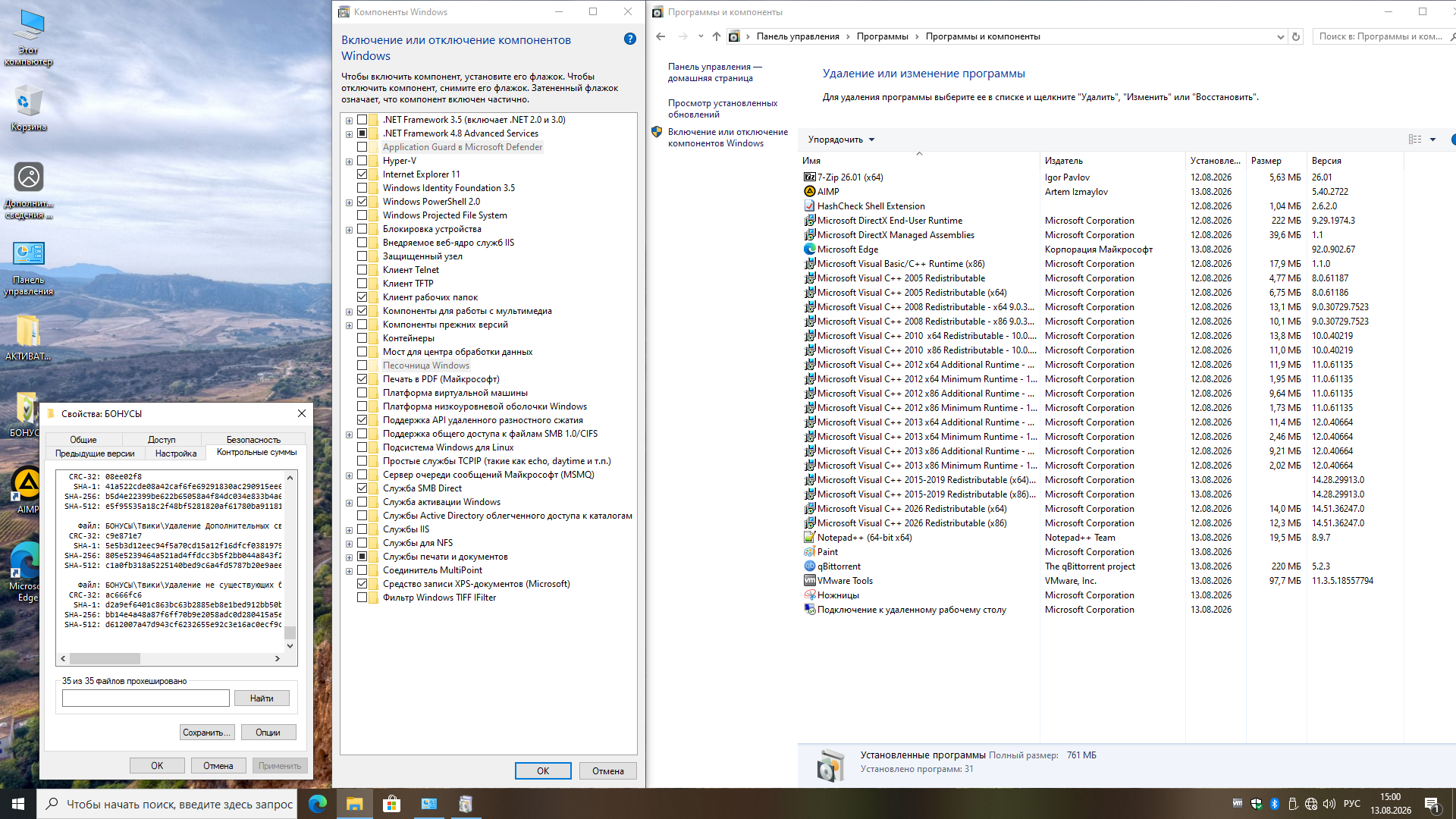Click the checksum search text field
This screenshot has height=819, width=1456.
click(x=146, y=698)
